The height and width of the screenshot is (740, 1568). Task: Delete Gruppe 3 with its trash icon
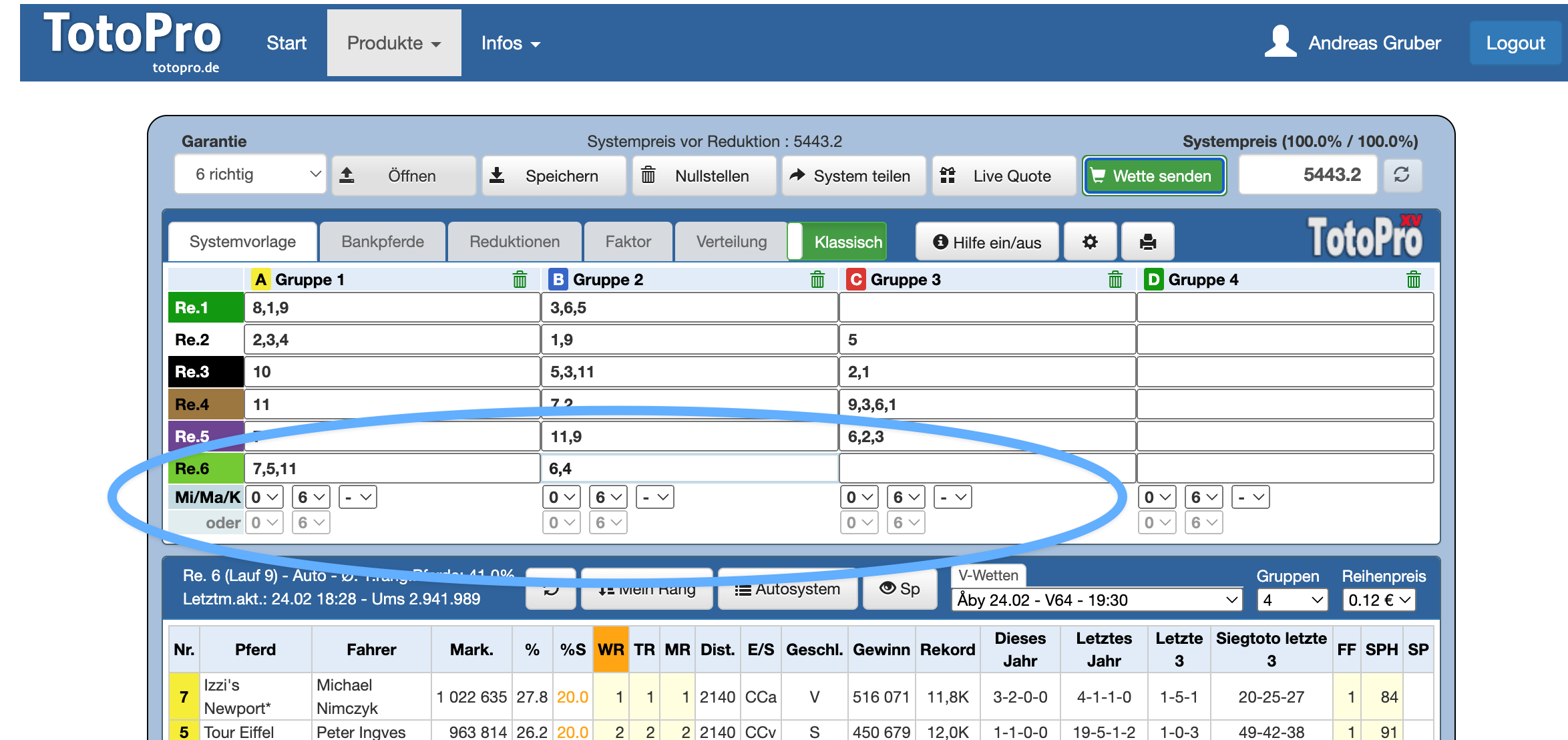[x=1115, y=279]
